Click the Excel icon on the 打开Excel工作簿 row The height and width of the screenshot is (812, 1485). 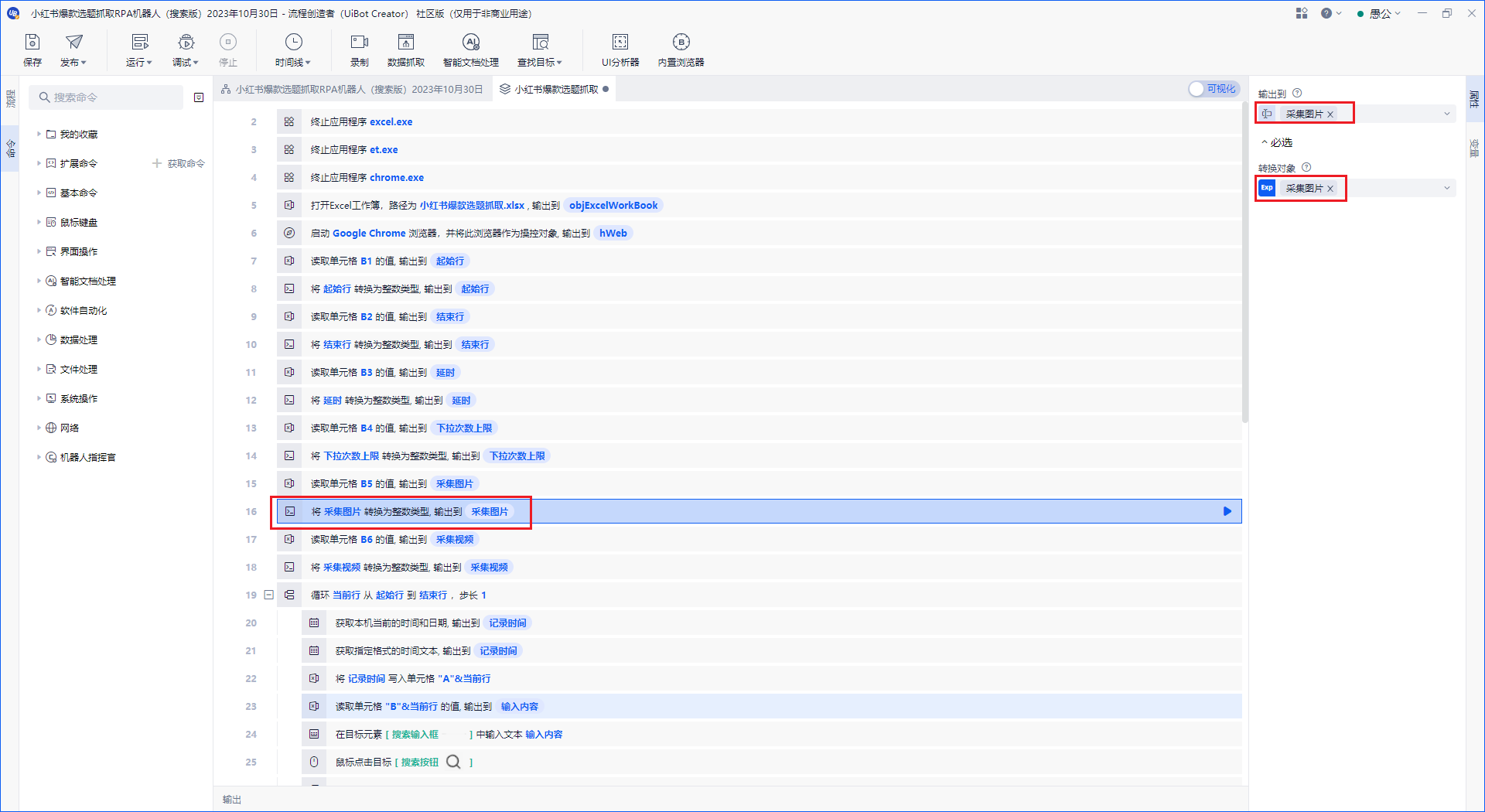coord(289,205)
